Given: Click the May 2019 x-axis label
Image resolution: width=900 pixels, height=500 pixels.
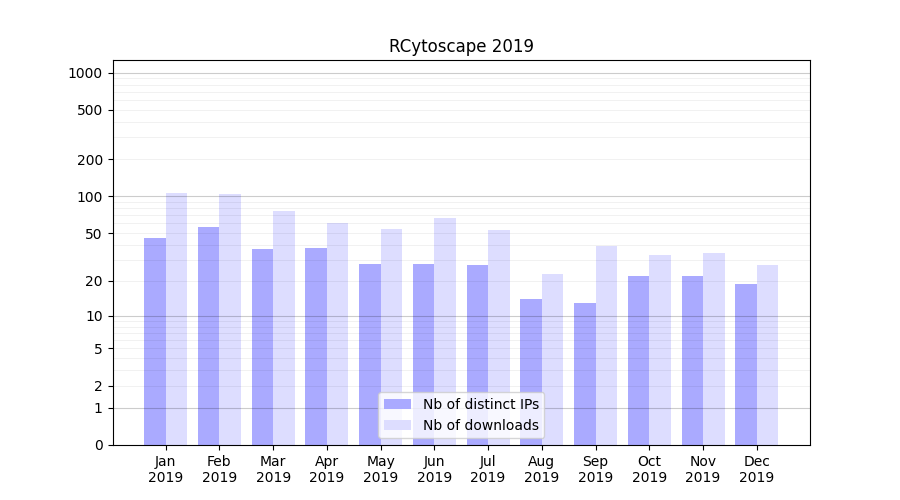Looking at the screenshot, I should coord(380,469).
